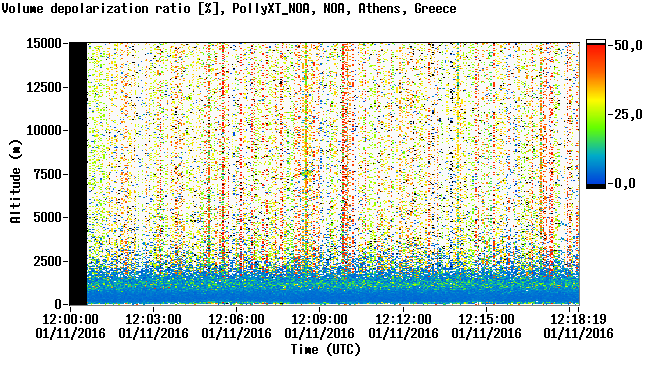Click the 12:12:00 time axis label
Screen dimensions: 665x389
pos(403,319)
